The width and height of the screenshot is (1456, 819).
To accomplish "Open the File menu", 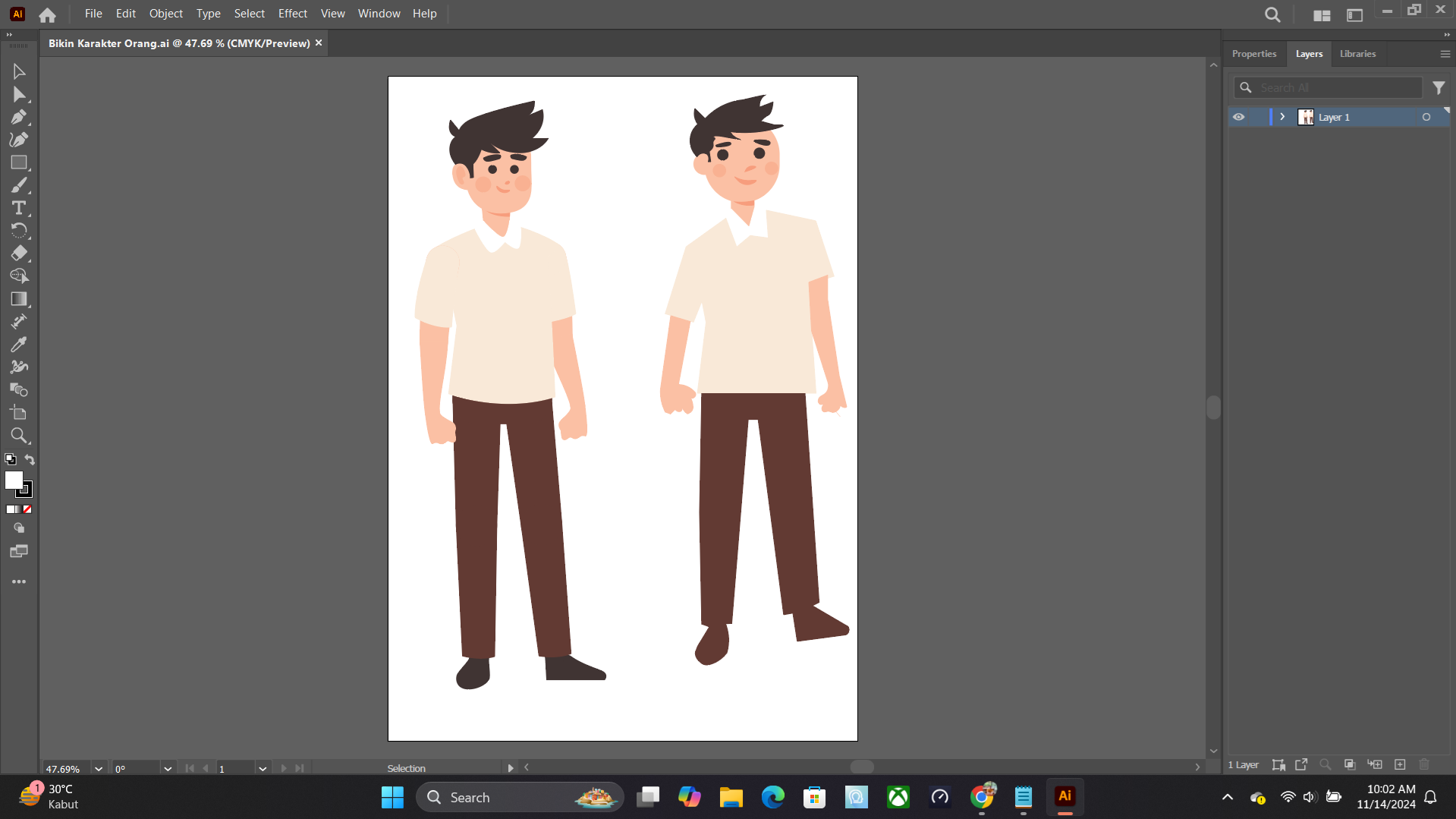I will [x=93, y=14].
